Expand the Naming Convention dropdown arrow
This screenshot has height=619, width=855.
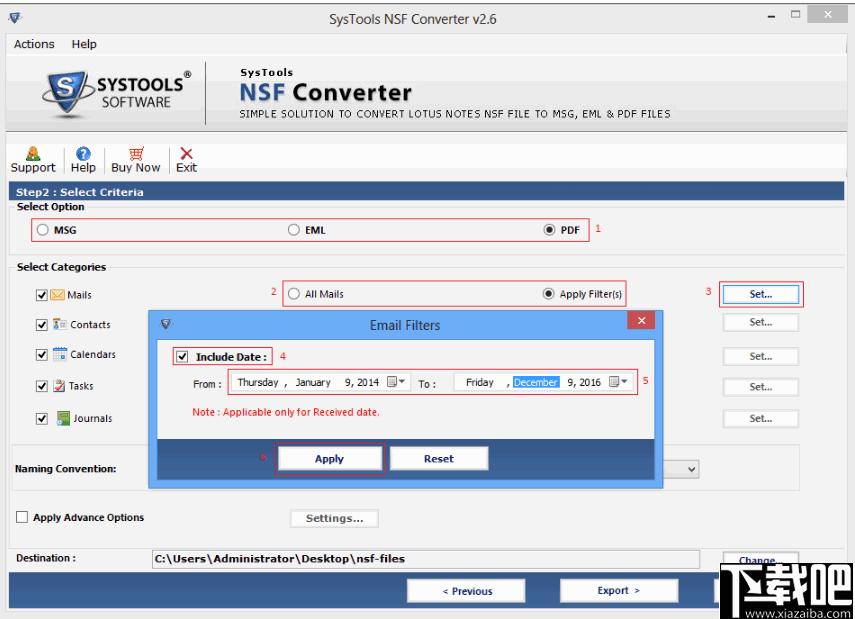pyautogui.click(x=691, y=469)
